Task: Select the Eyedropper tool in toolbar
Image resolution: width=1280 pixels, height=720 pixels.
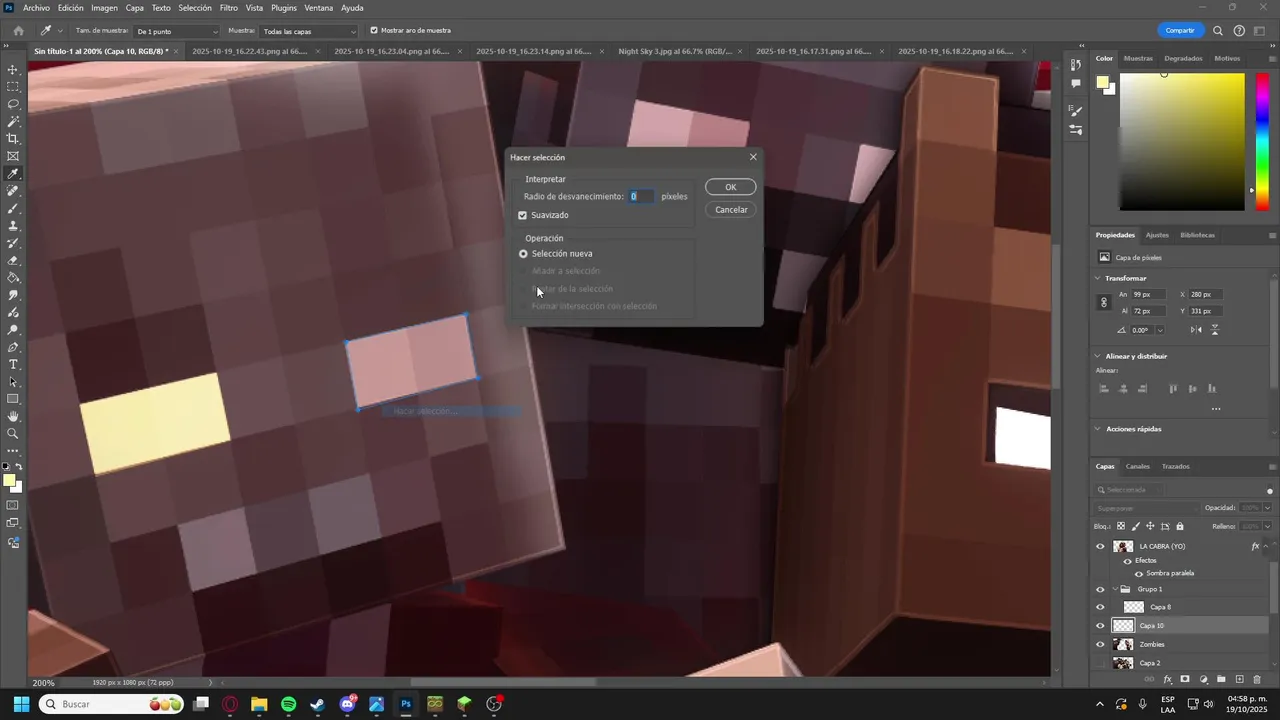Action: pyautogui.click(x=13, y=174)
